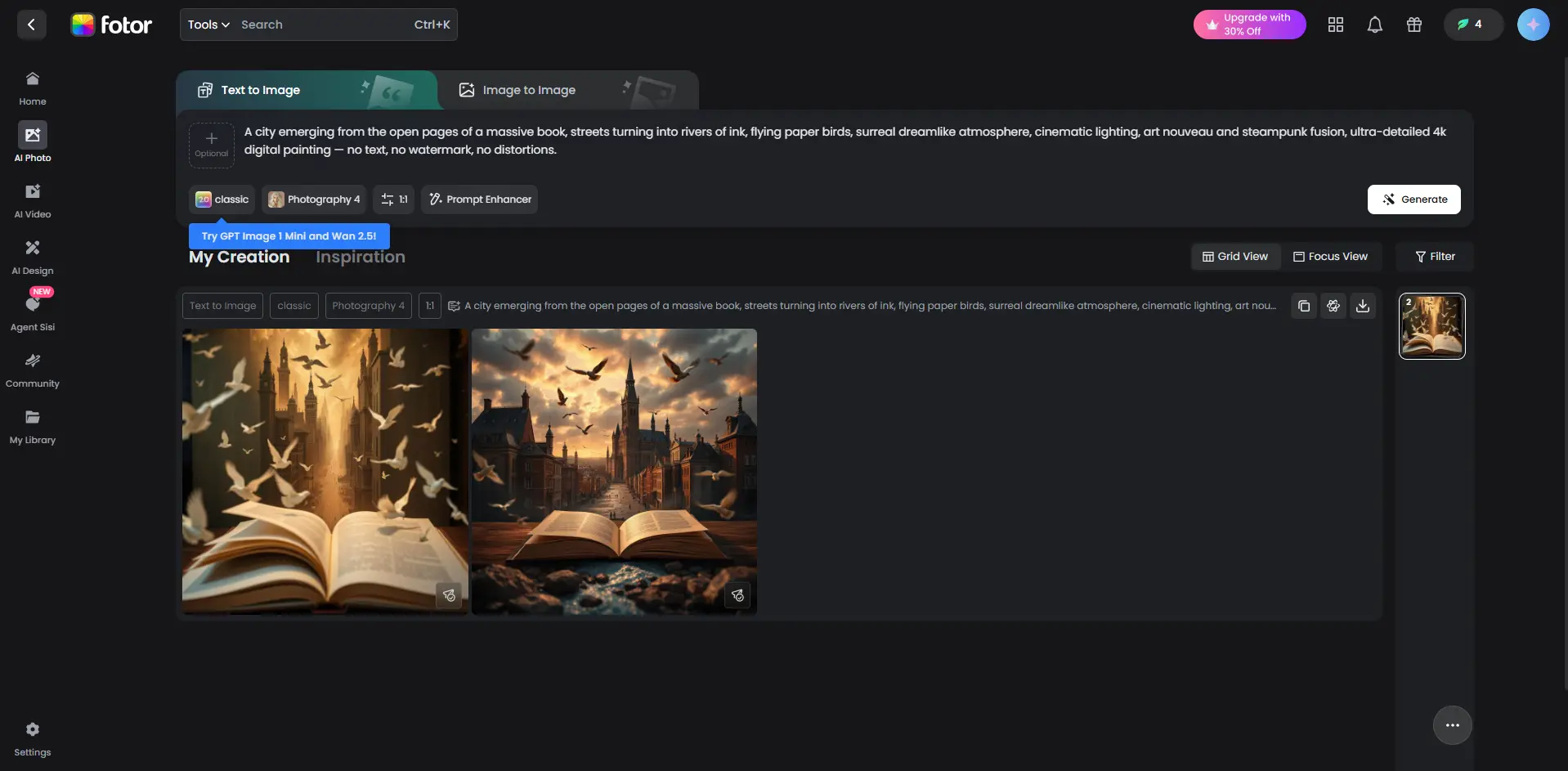The height and width of the screenshot is (771, 1568).
Task: Click the Generate button
Action: 1413,199
